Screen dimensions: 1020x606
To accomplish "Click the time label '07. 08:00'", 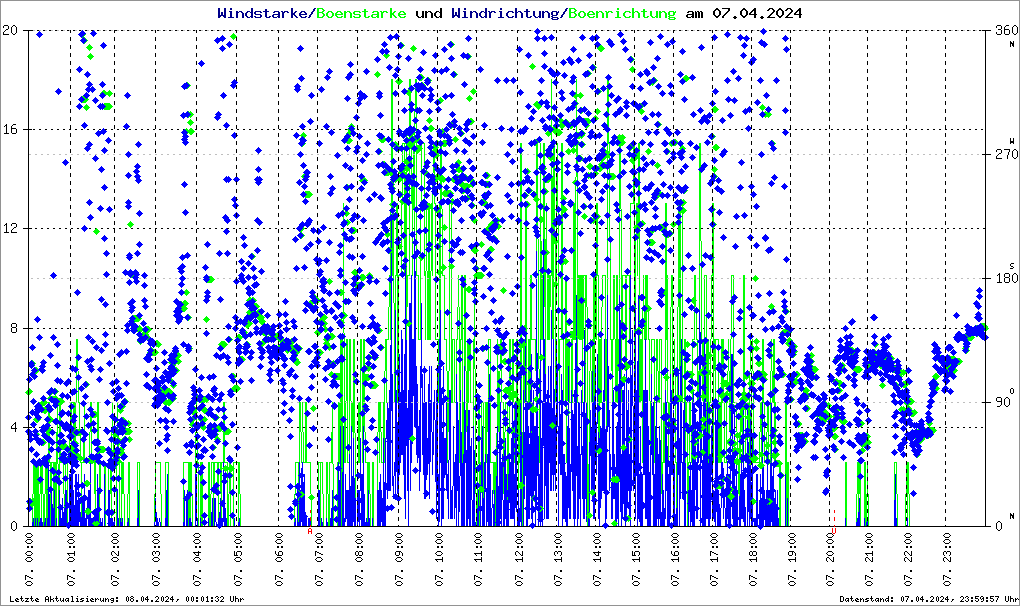I will 358,560.
